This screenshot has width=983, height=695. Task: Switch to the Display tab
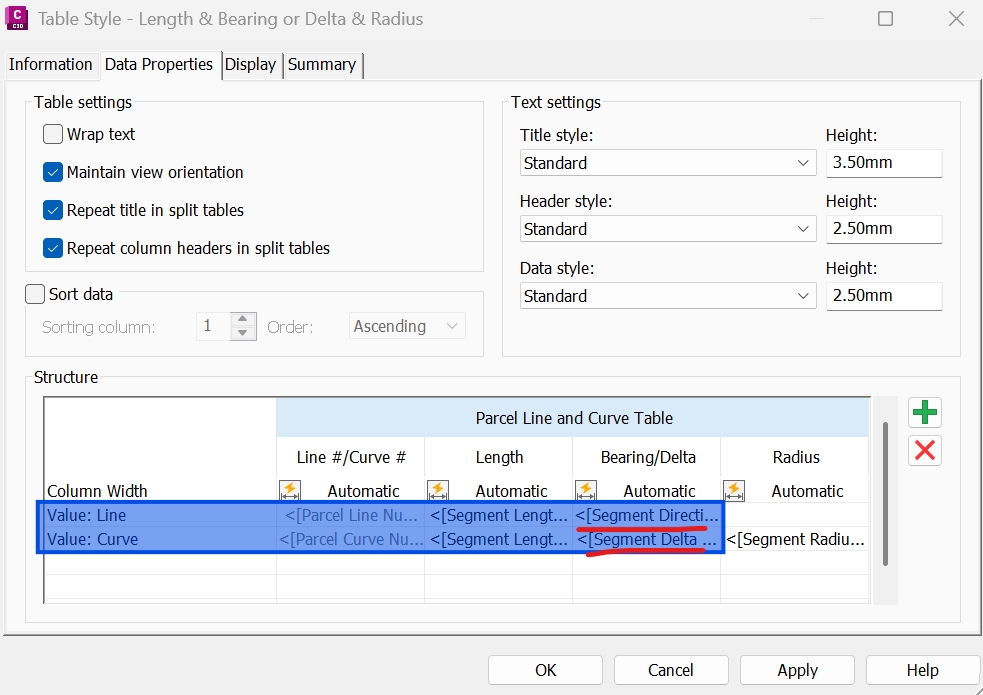250,65
